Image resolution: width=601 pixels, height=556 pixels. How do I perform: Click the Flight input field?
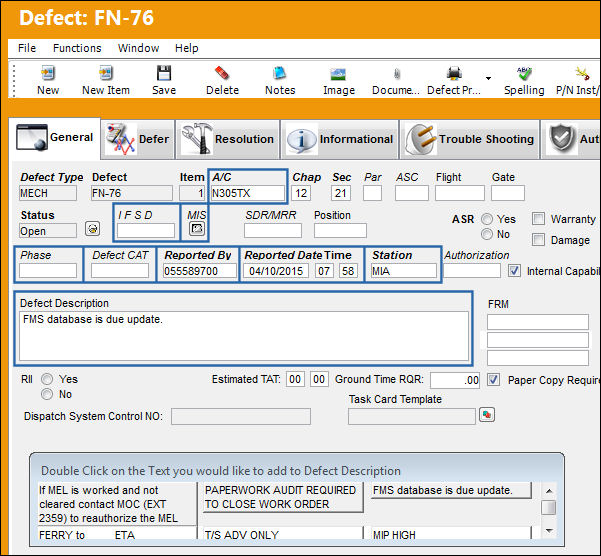pos(460,193)
